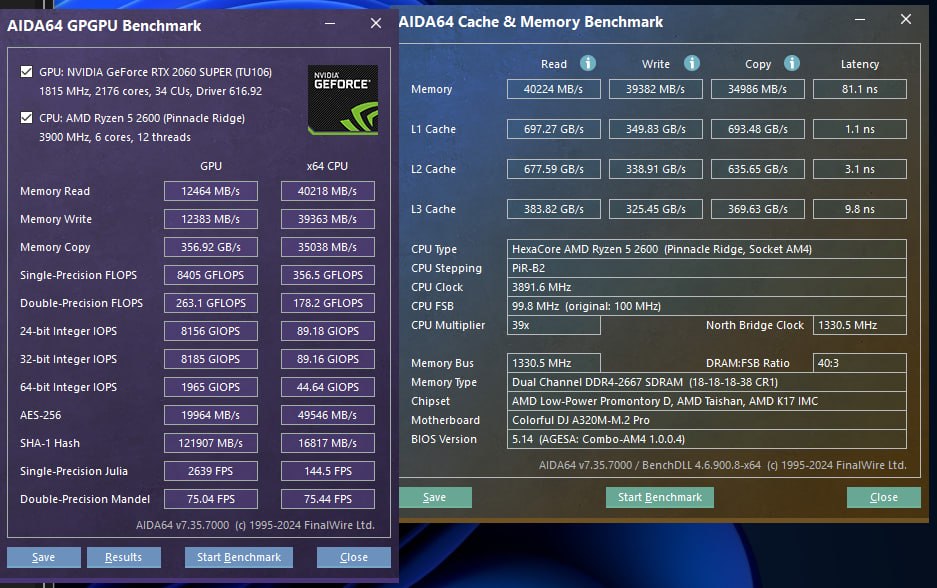This screenshot has width=937, height=588.
Task: Click North Bridge Clock field 1330.5 MHz
Action: click(x=860, y=325)
